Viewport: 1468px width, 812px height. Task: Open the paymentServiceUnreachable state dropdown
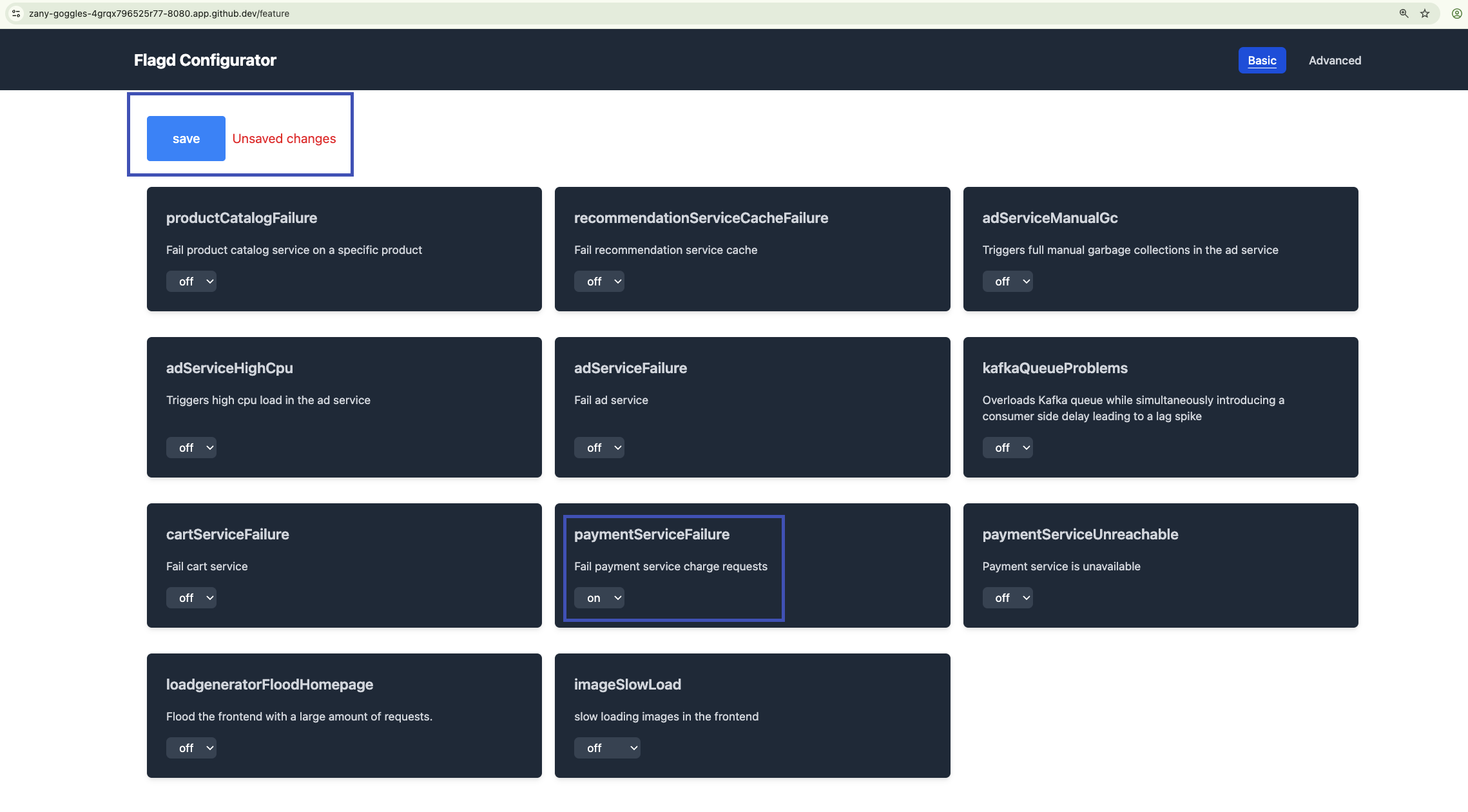(1007, 598)
